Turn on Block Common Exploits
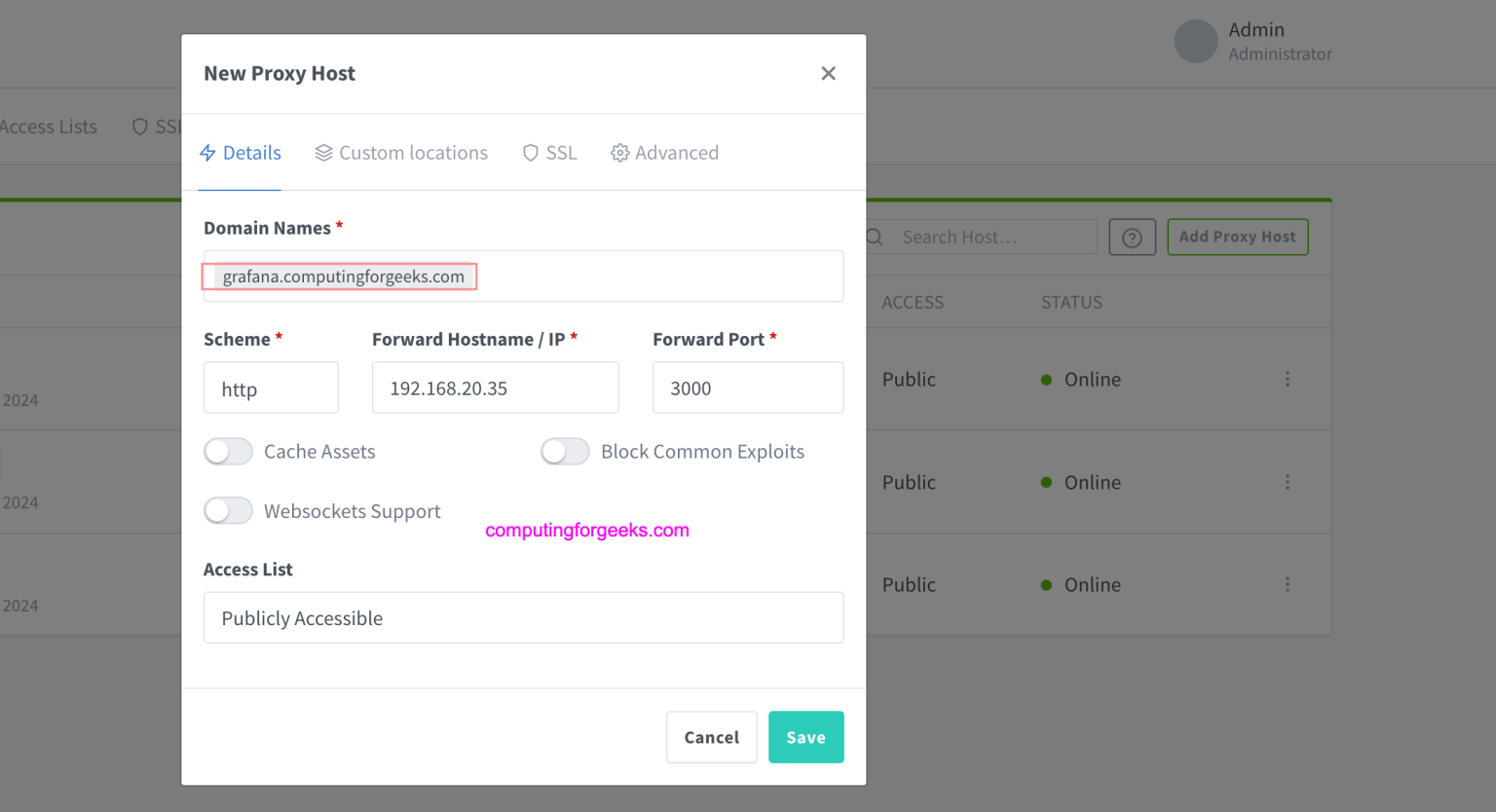The width and height of the screenshot is (1496, 812). tap(565, 452)
